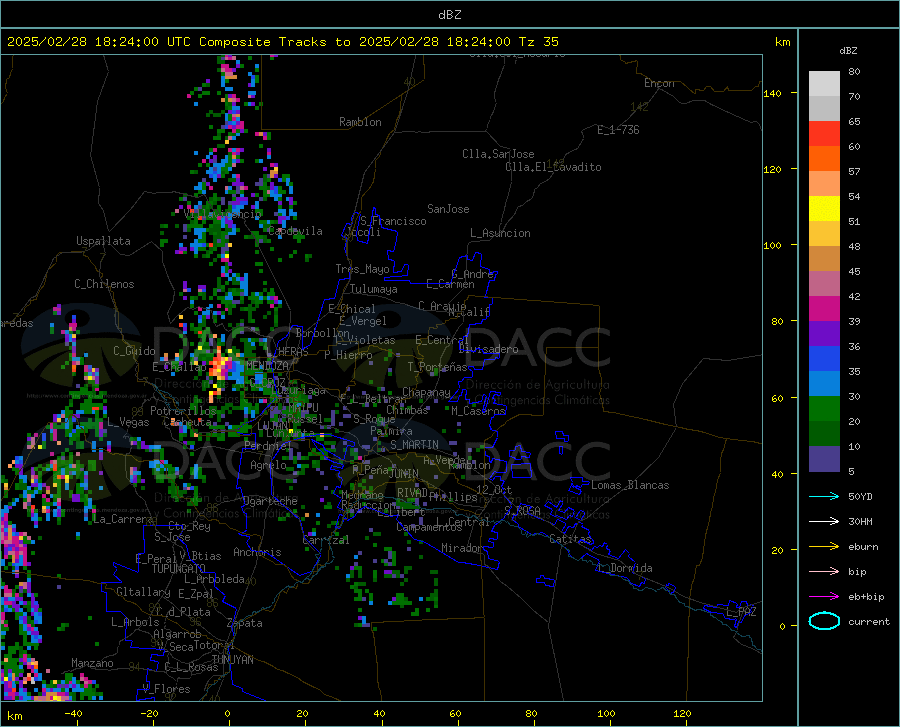This screenshot has width=900, height=727.
Task: Click the SanJose map label
Action: pyautogui.click(x=448, y=209)
